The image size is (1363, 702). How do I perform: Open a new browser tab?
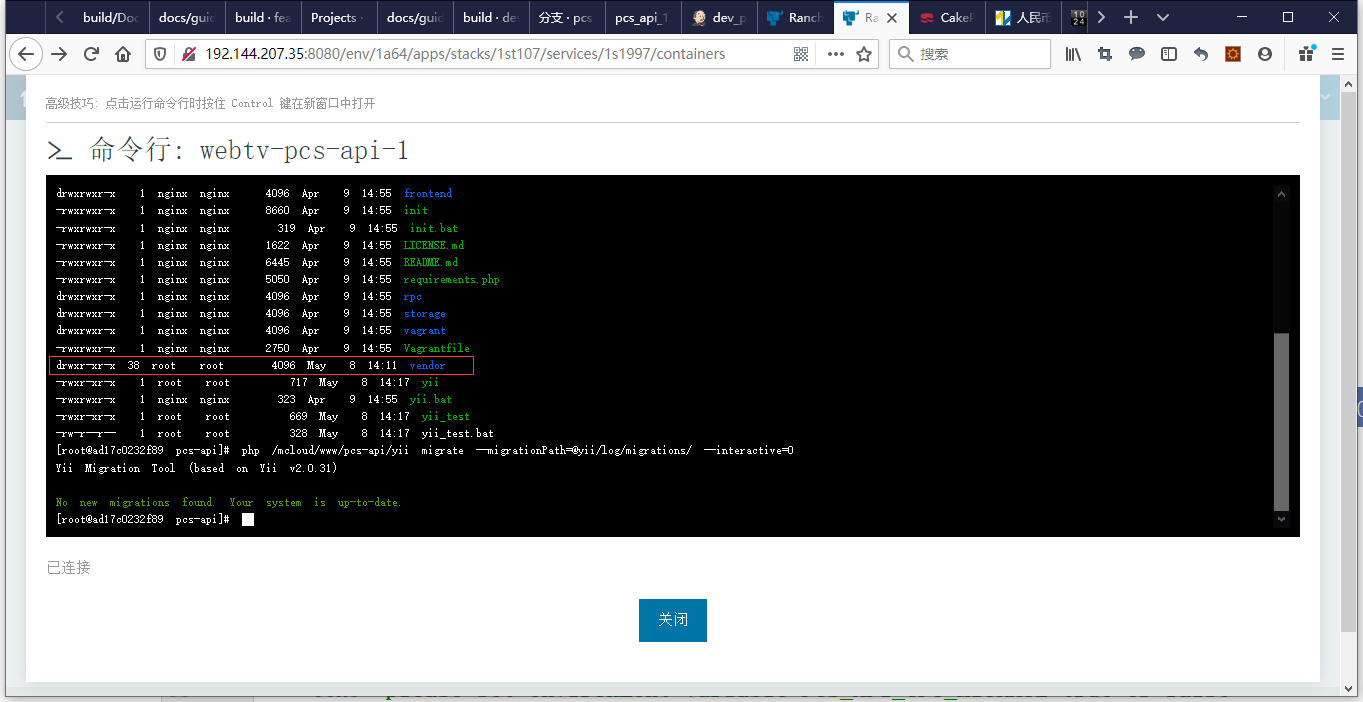click(x=1131, y=17)
